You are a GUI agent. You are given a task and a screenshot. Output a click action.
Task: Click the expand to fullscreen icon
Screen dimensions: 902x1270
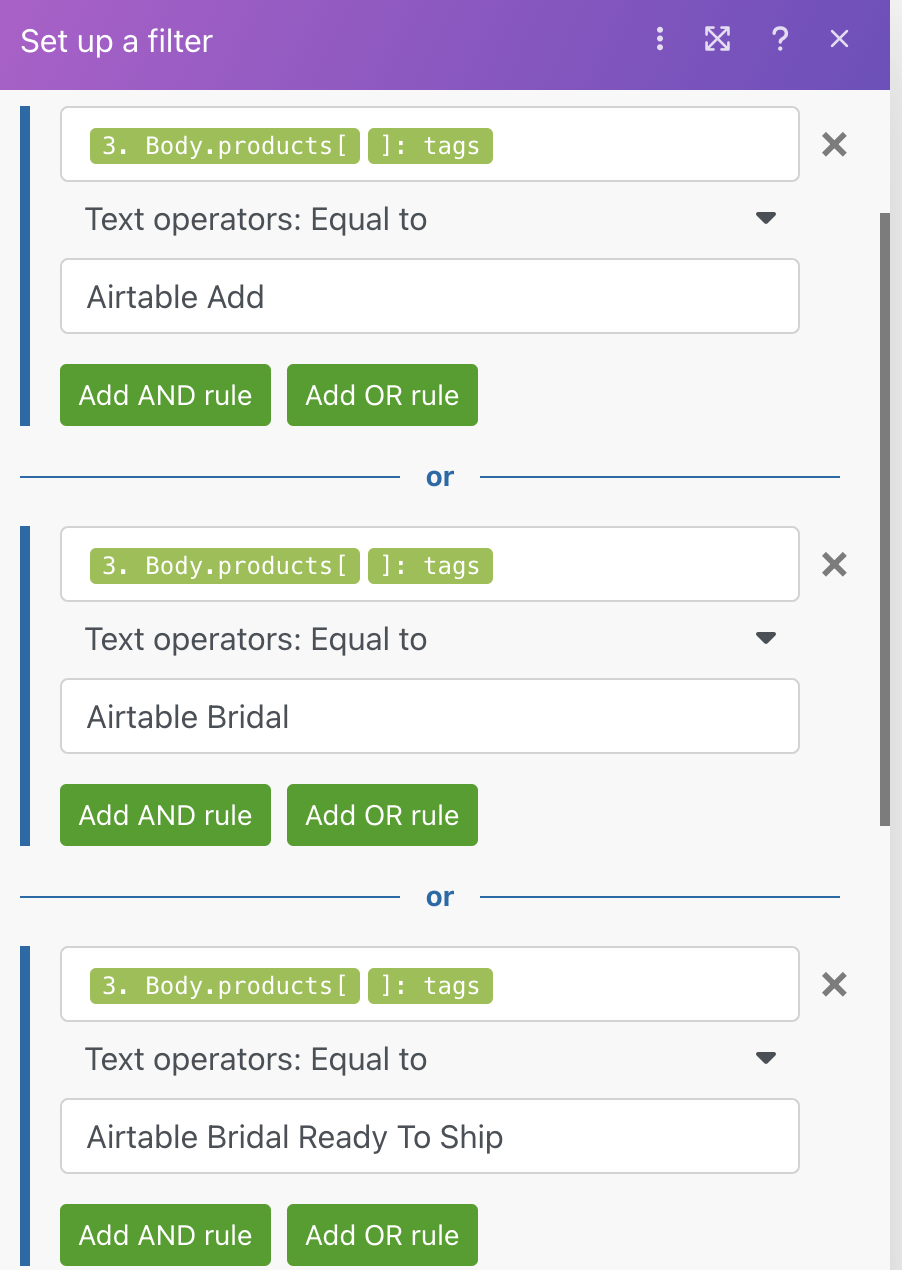point(717,39)
